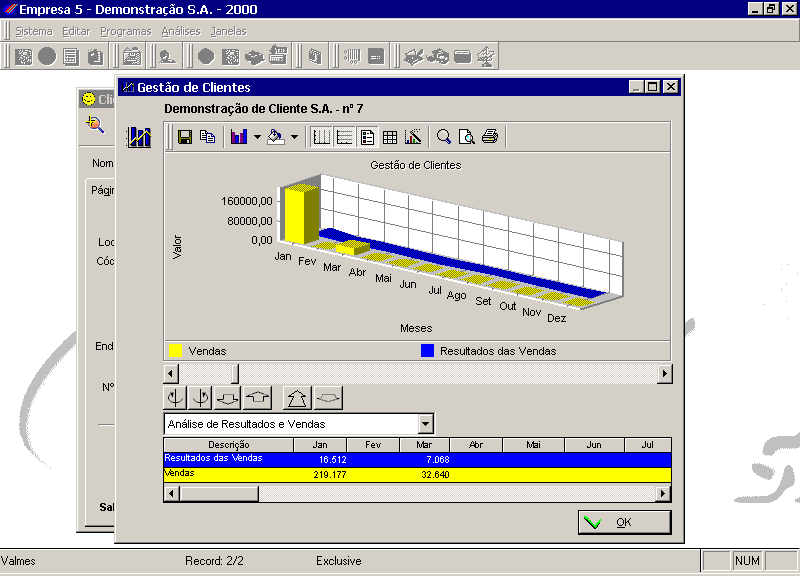Click the 'Jan' column header in data table
Viewport: 800px width, 576px height.
(320, 445)
